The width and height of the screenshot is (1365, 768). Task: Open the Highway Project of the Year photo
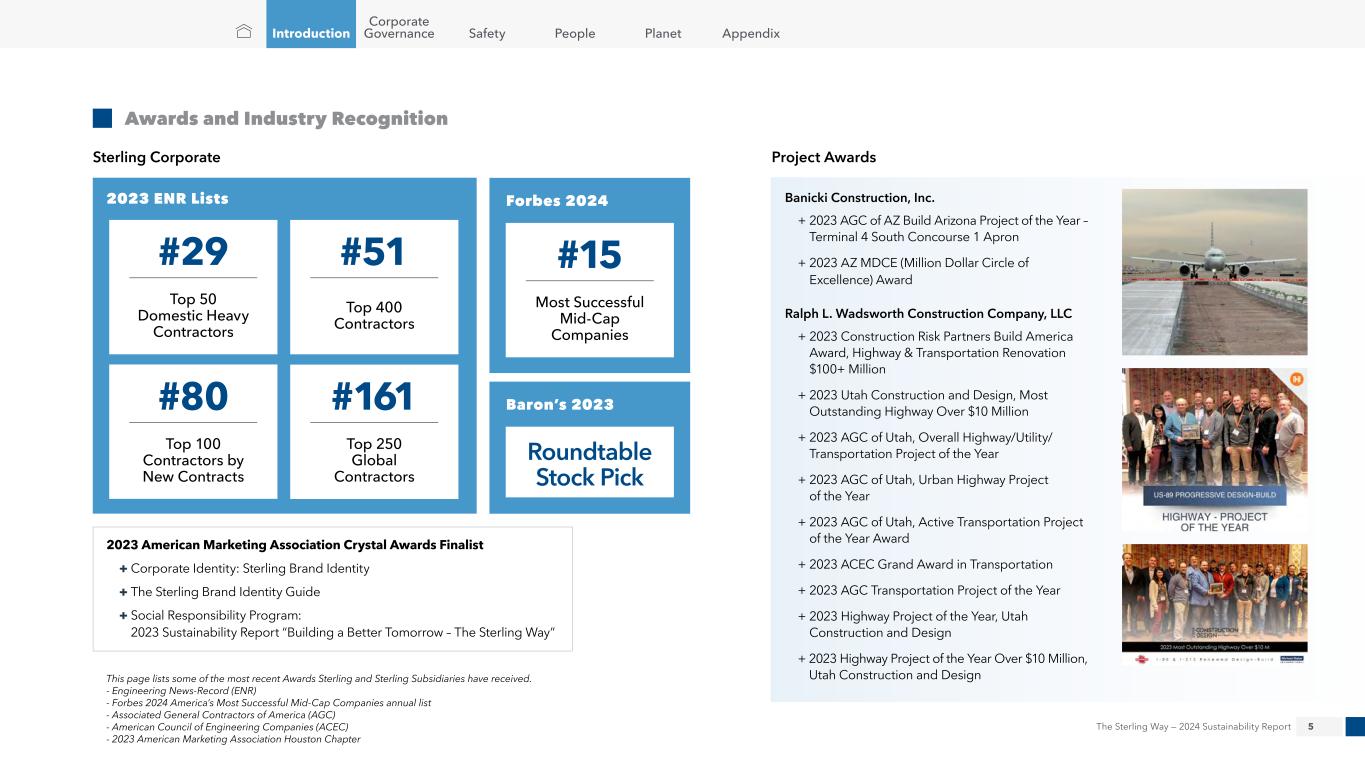(x=1214, y=451)
